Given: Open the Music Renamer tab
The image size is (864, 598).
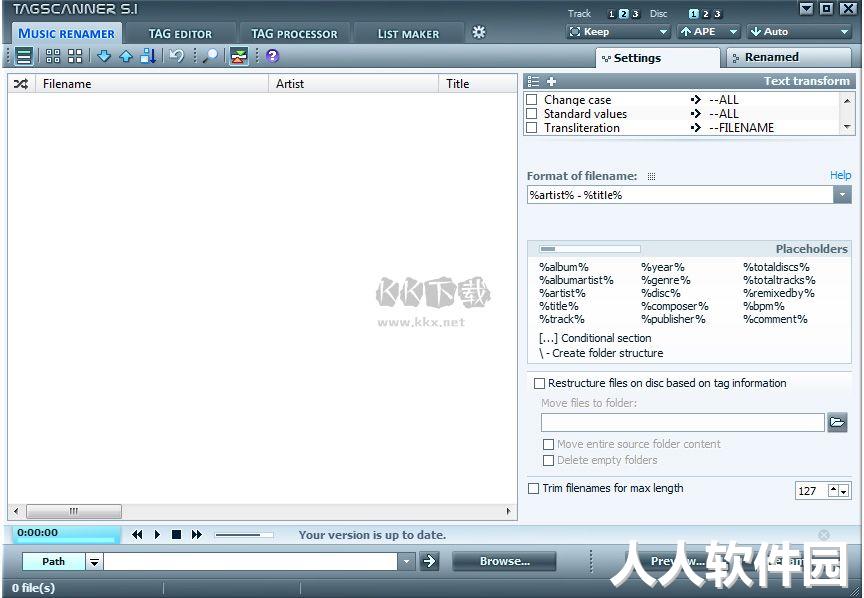Looking at the screenshot, I should click(x=67, y=34).
